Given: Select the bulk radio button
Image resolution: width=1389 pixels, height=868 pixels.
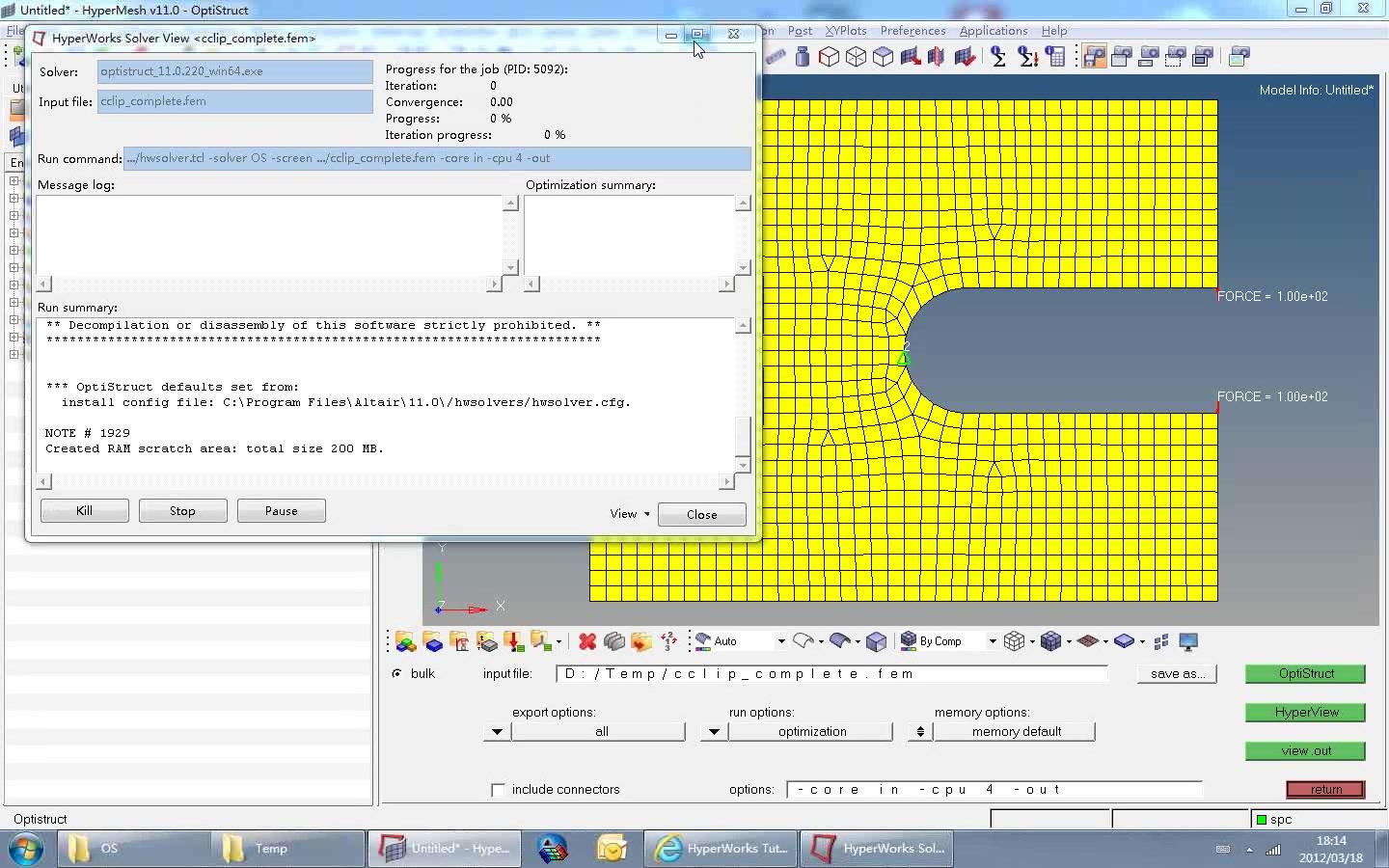Looking at the screenshot, I should (397, 673).
